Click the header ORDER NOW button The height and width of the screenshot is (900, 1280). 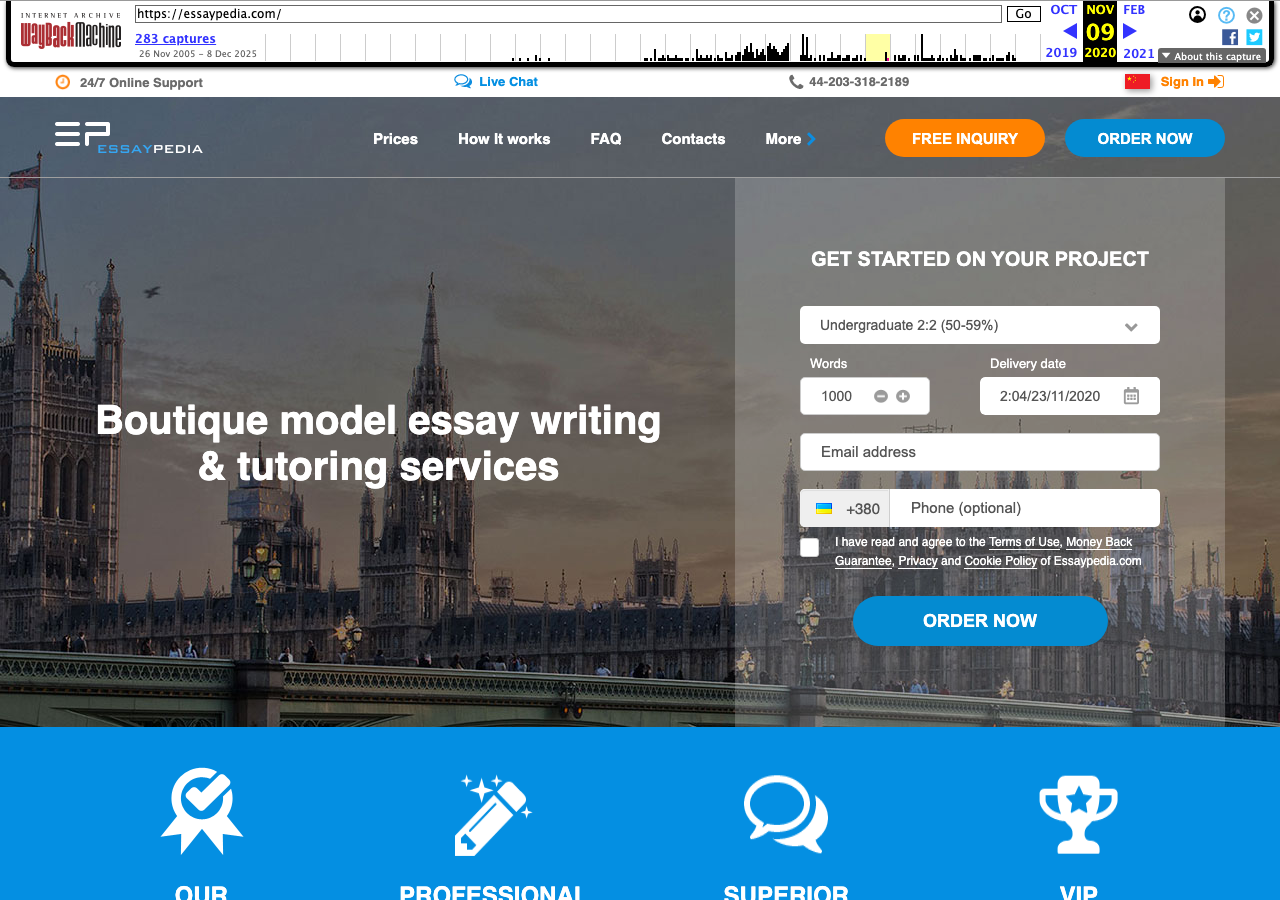tap(1145, 138)
